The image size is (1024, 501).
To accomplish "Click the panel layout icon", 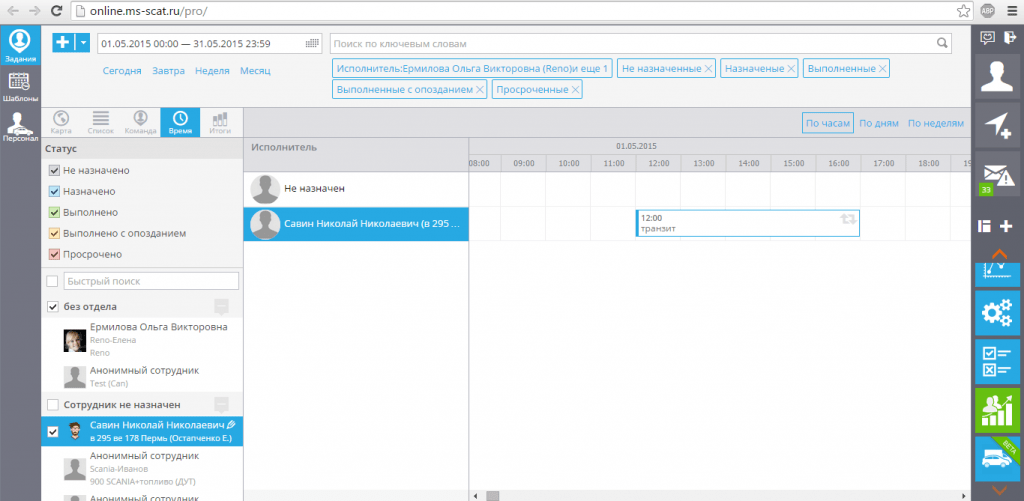I will pyautogui.click(x=984, y=227).
